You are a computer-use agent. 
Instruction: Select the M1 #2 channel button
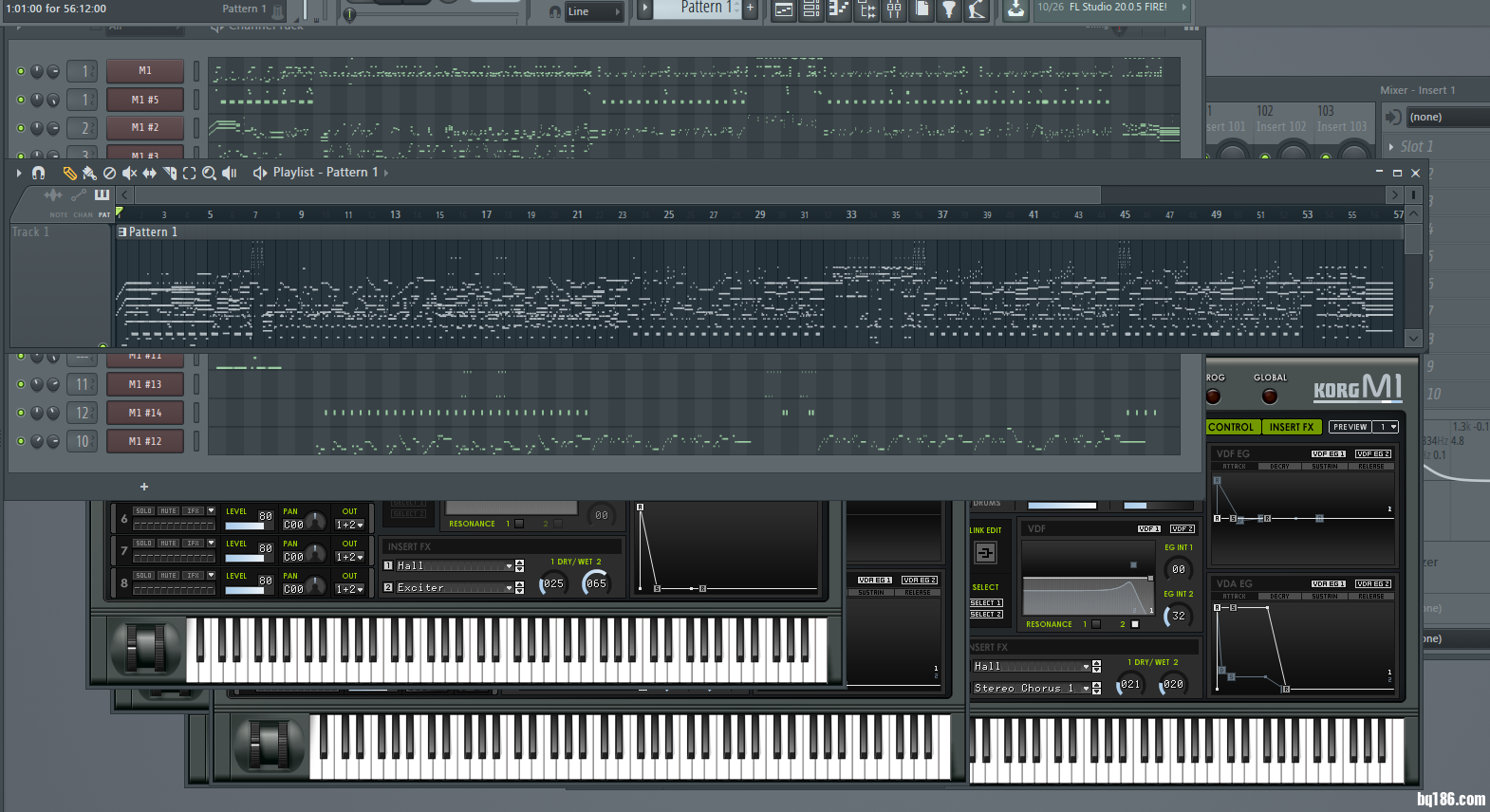point(145,127)
